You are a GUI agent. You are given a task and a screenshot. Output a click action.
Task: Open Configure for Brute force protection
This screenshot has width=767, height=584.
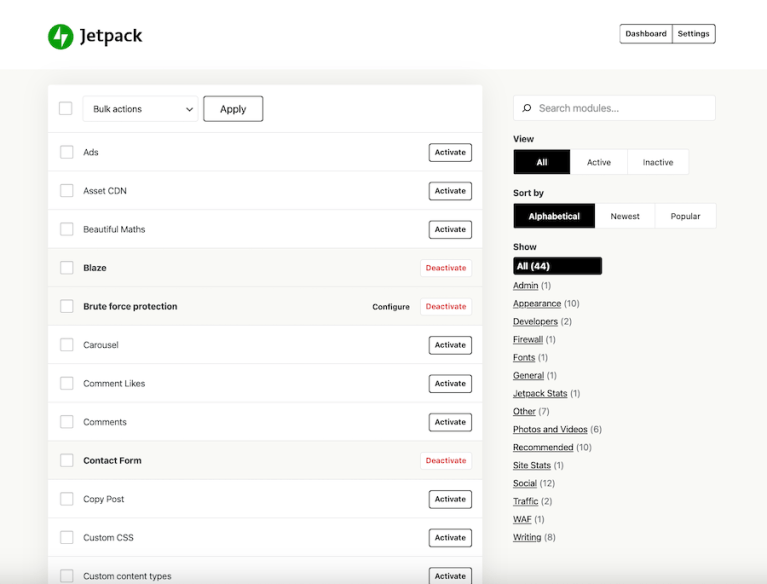[x=391, y=307]
